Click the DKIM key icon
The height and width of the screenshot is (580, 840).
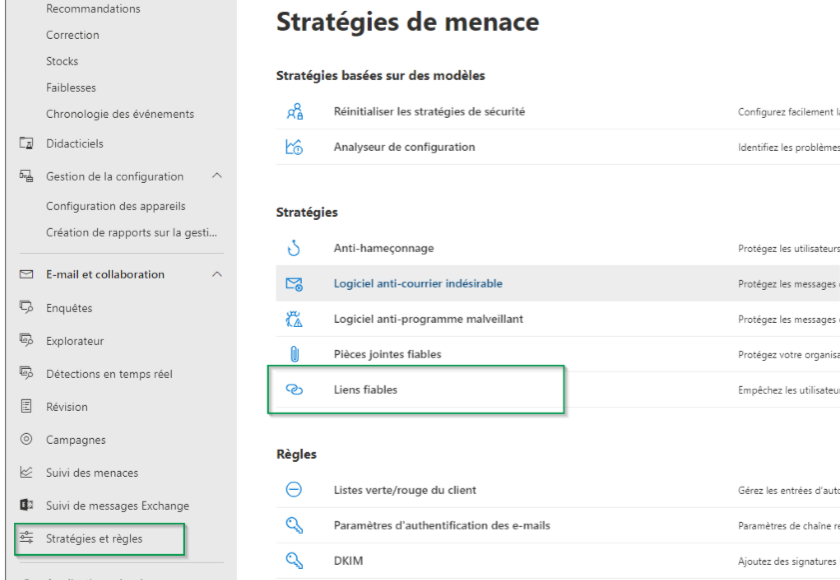(x=294, y=560)
